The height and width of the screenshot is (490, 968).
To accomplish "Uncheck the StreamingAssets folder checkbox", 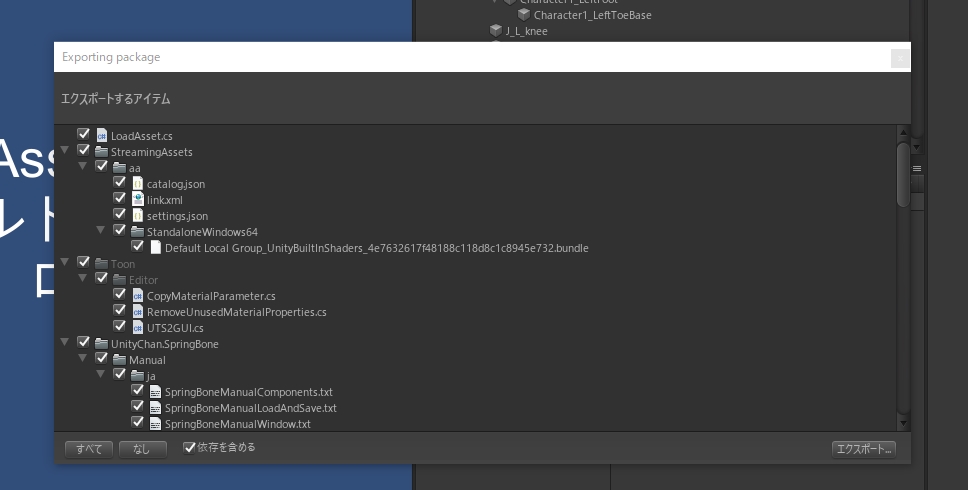I will (x=83, y=150).
